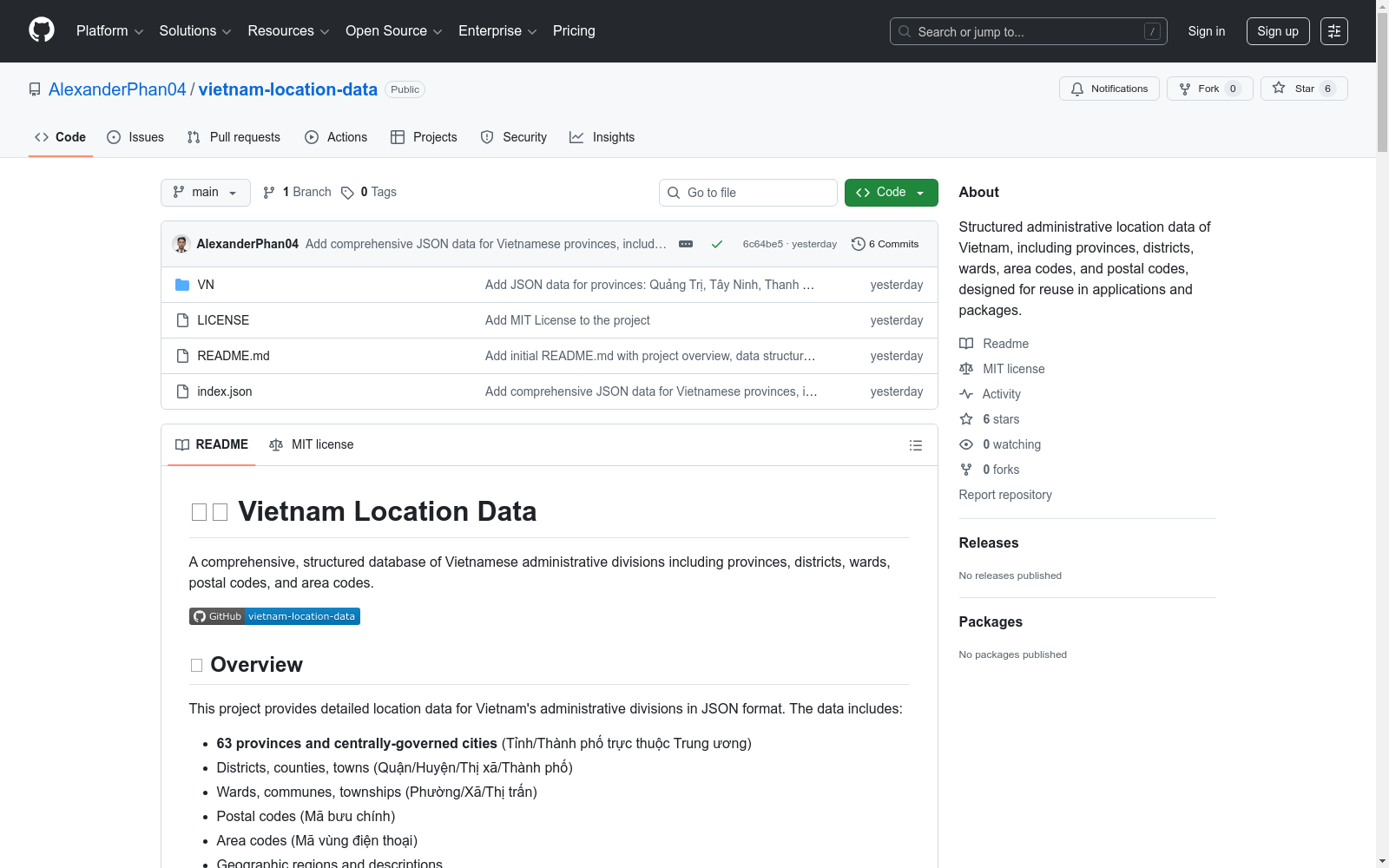Viewport: 1389px width, 868px height.
Task: Open the Platform dropdown menu
Action: pos(110,31)
